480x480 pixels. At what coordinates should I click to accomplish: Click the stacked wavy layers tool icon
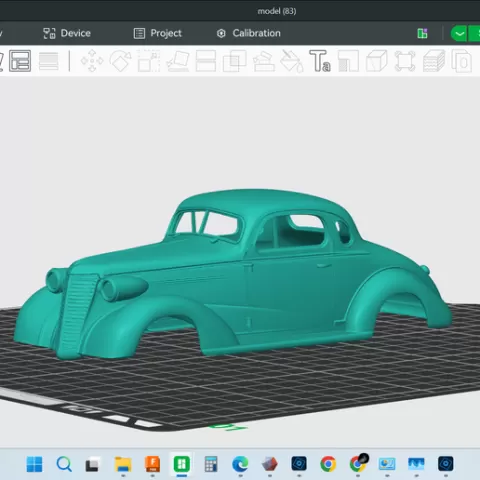tap(434, 61)
